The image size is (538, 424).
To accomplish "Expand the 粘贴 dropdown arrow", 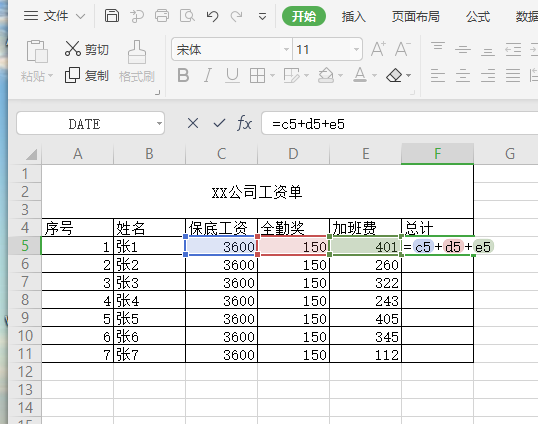I will pos(50,75).
